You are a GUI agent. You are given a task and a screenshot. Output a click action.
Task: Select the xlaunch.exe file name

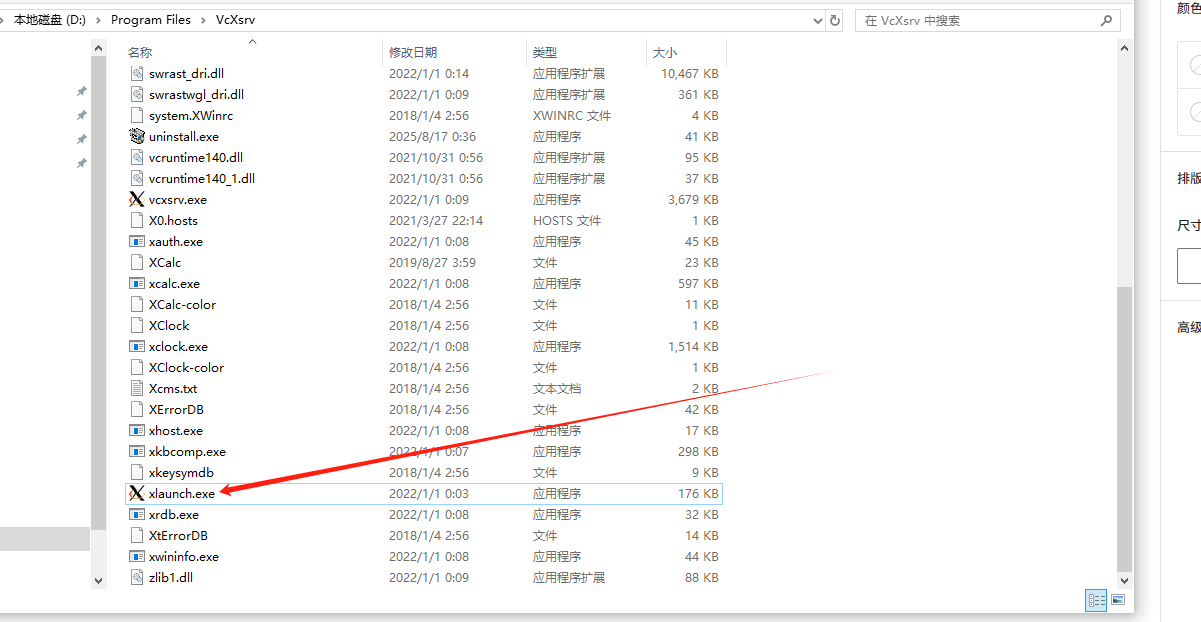[182, 494]
